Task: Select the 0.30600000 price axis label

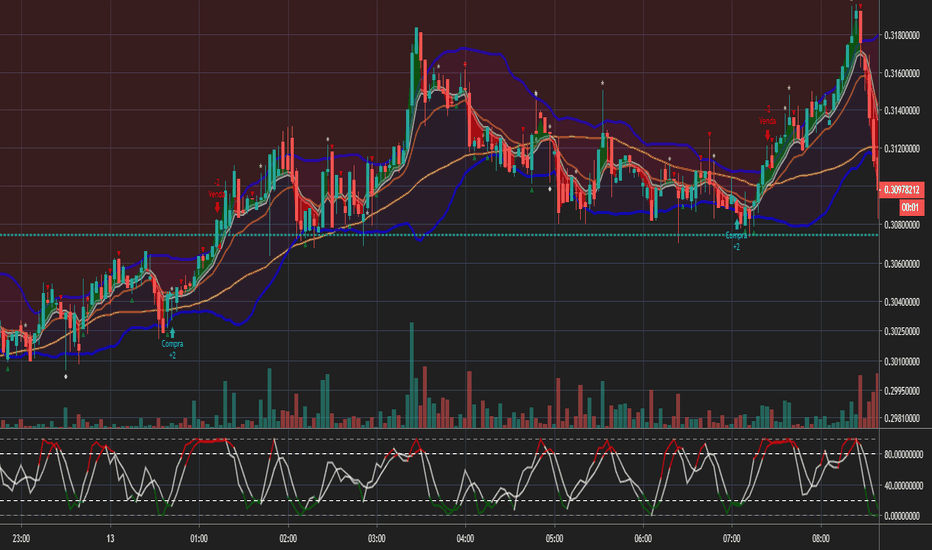Action: pos(902,263)
